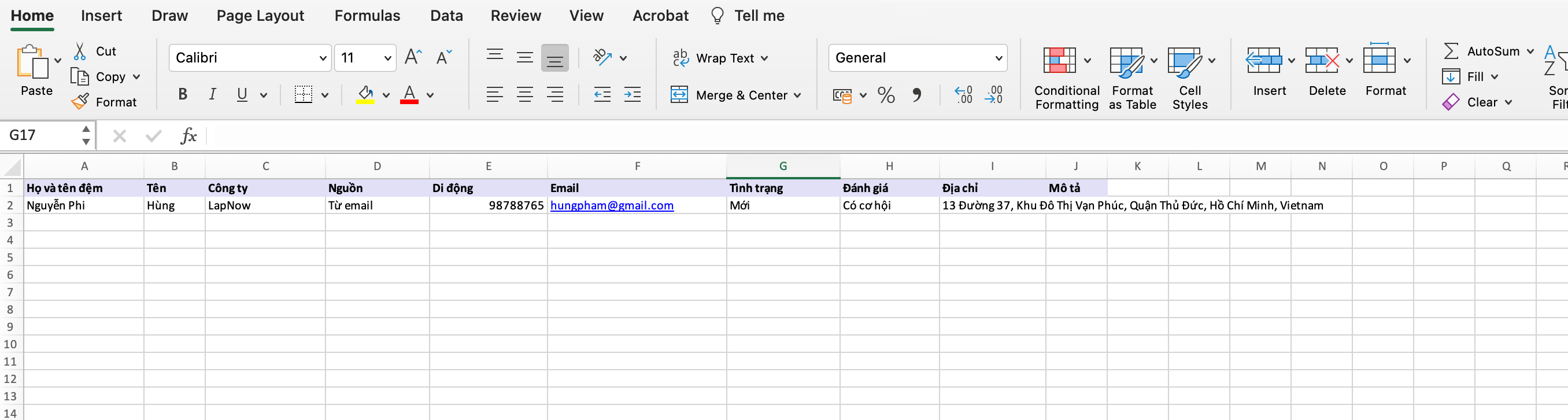This screenshot has width=1568, height=420.
Task: Toggle Bold formatting
Action: pos(182,95)
